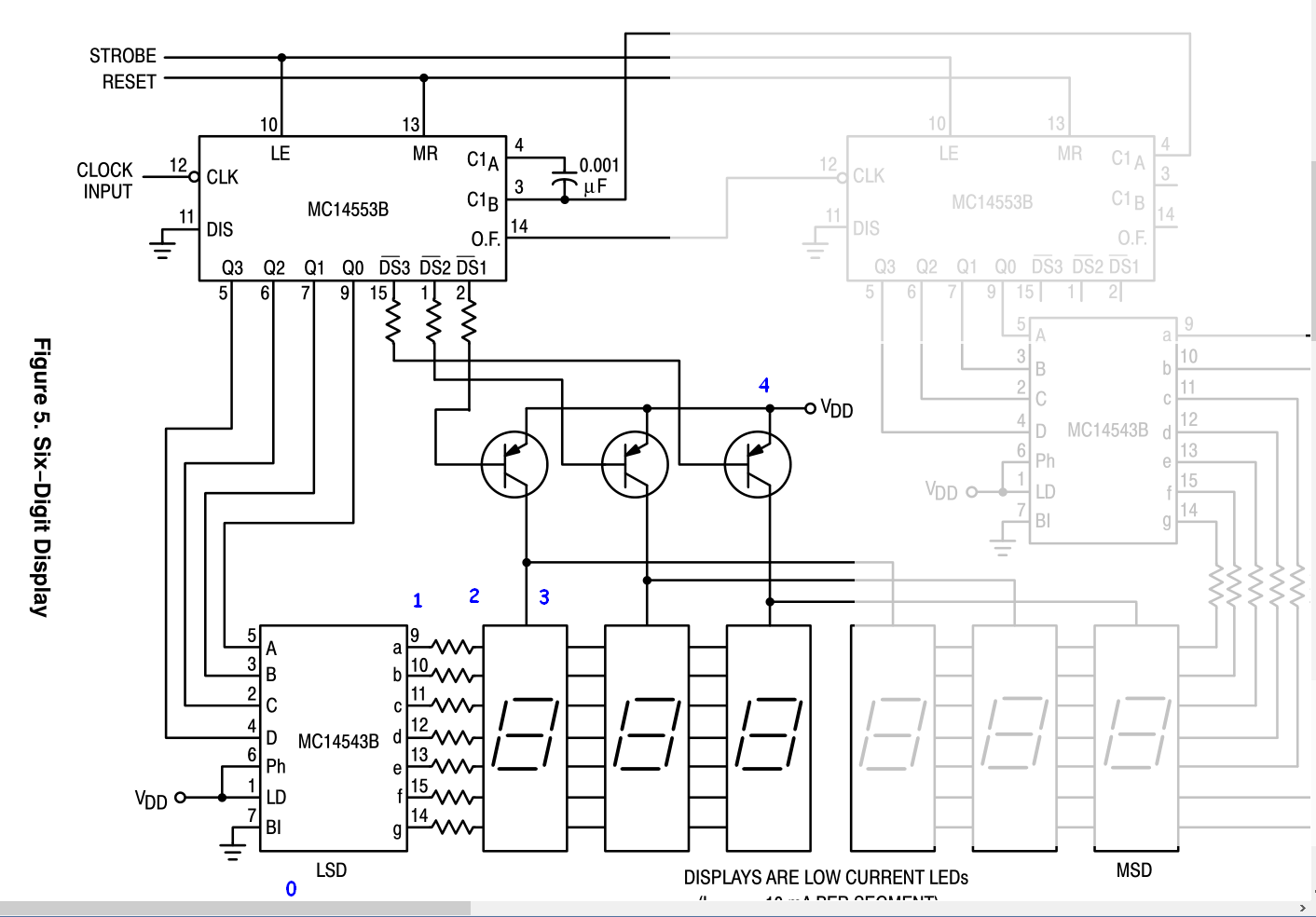Image resolution: width=1316 pixels, height=917 pixels.
Task: Click the 0.001 µF capacitor value
Action: click(599, 175)
